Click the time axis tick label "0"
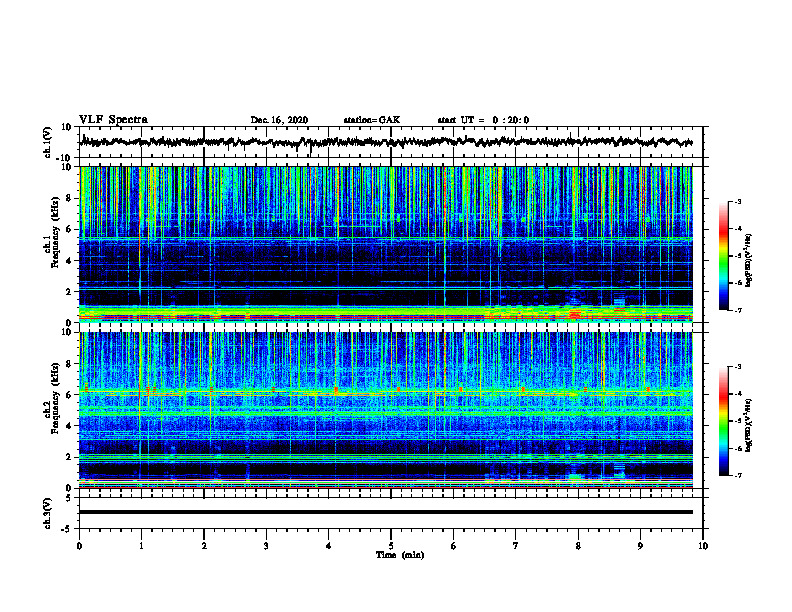 (x=79, y=546)
